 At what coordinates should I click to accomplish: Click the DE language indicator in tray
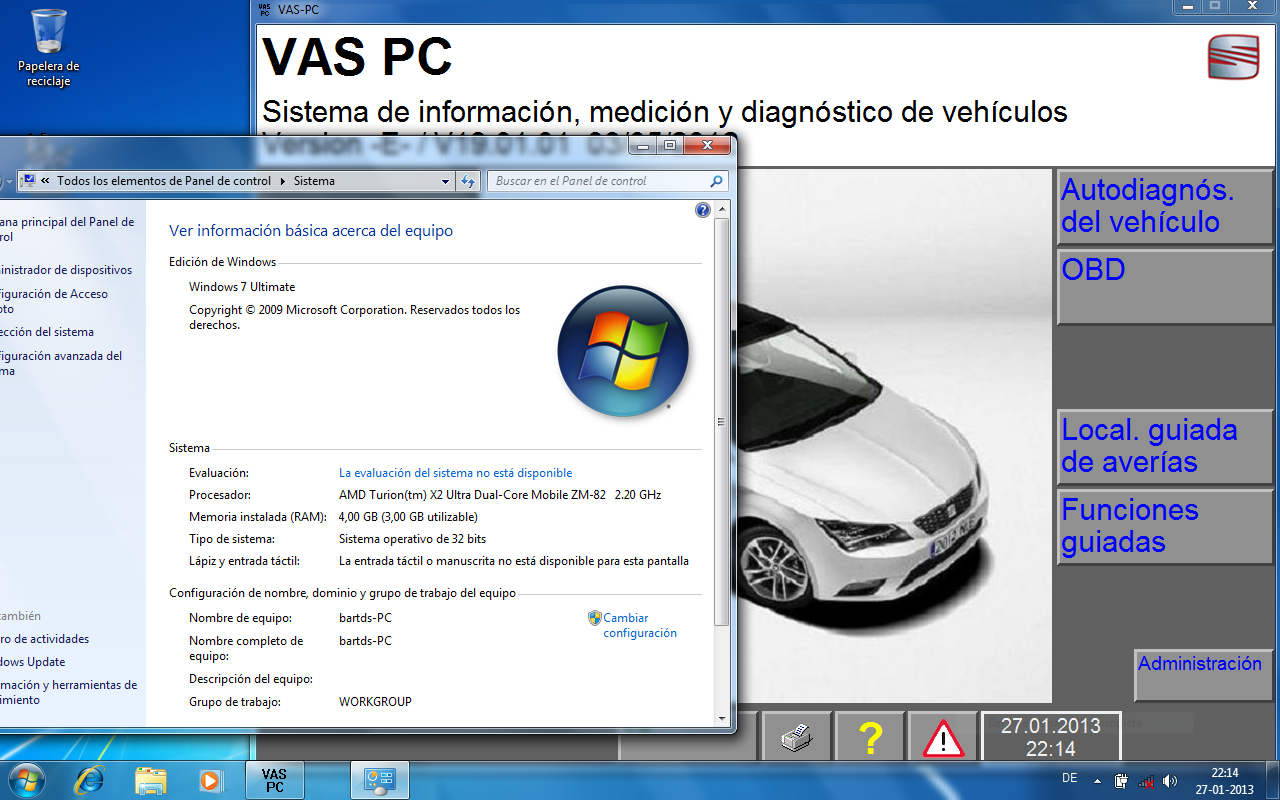1069,778
